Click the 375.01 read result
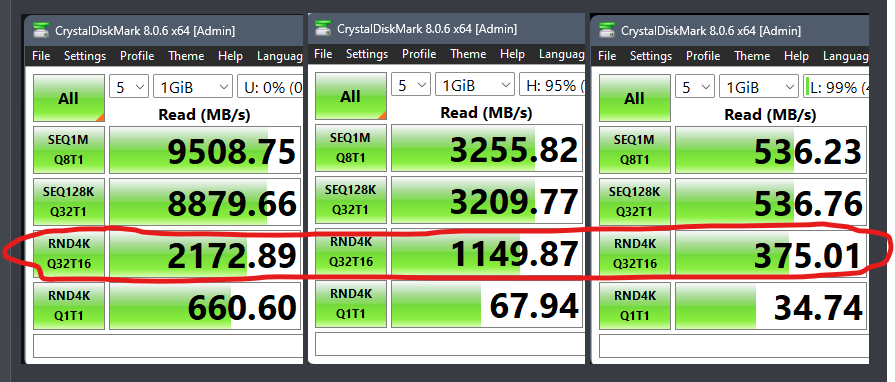Viewport: 895px width, 382px height. 771,254
